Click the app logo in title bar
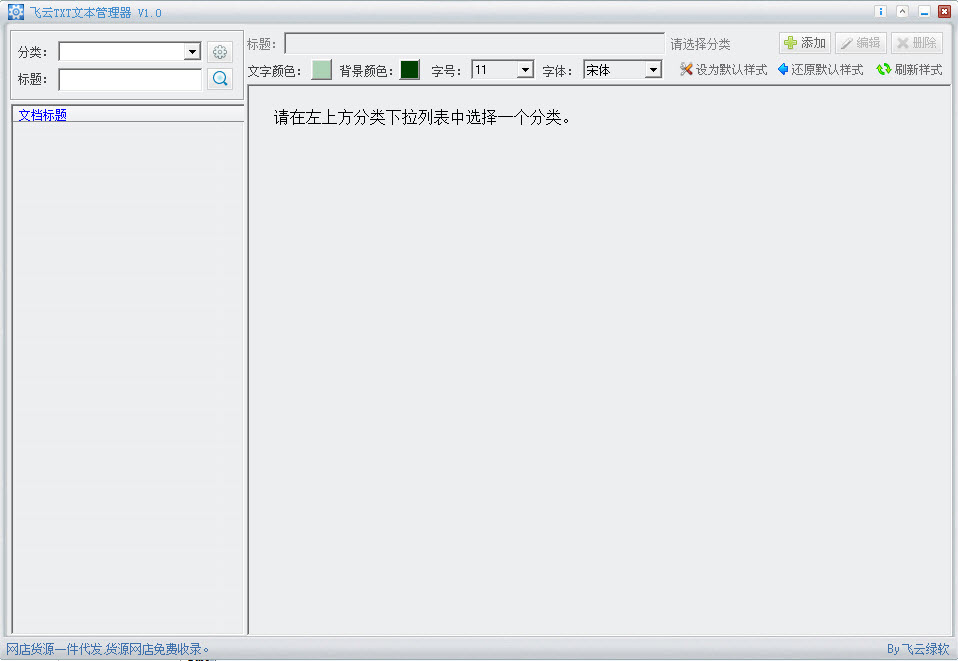958x661 pixels. [x=16, y=12]
